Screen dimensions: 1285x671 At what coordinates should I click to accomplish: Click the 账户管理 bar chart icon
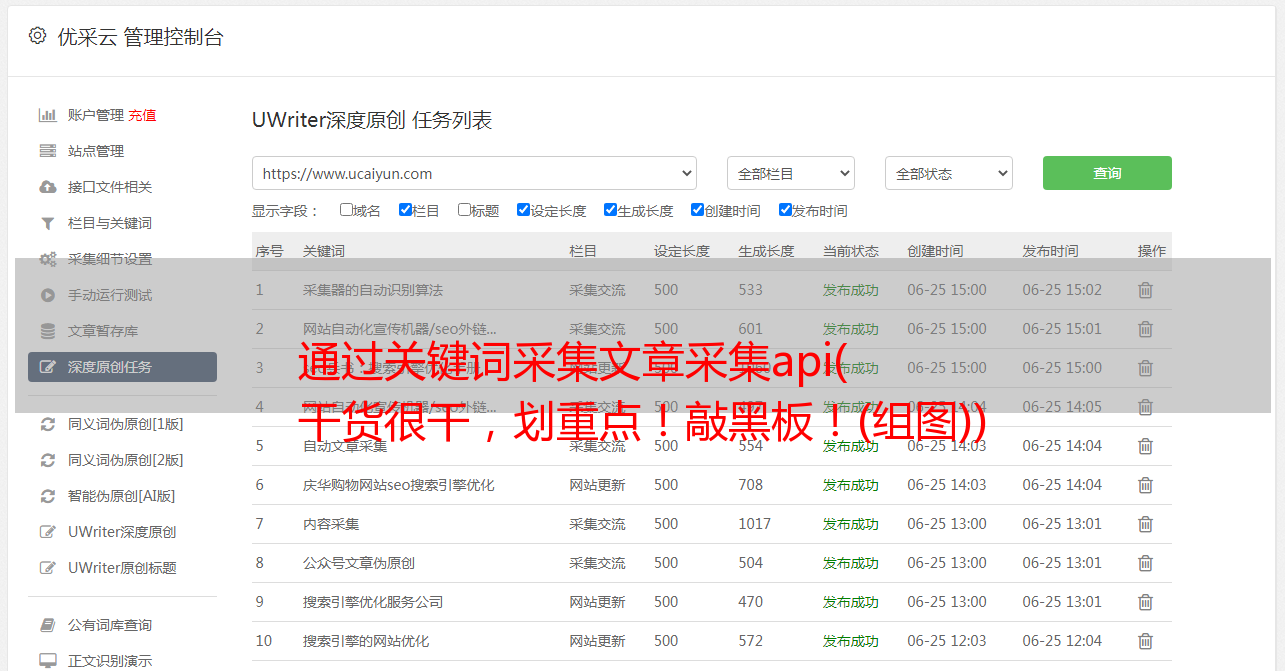(47, 115)
